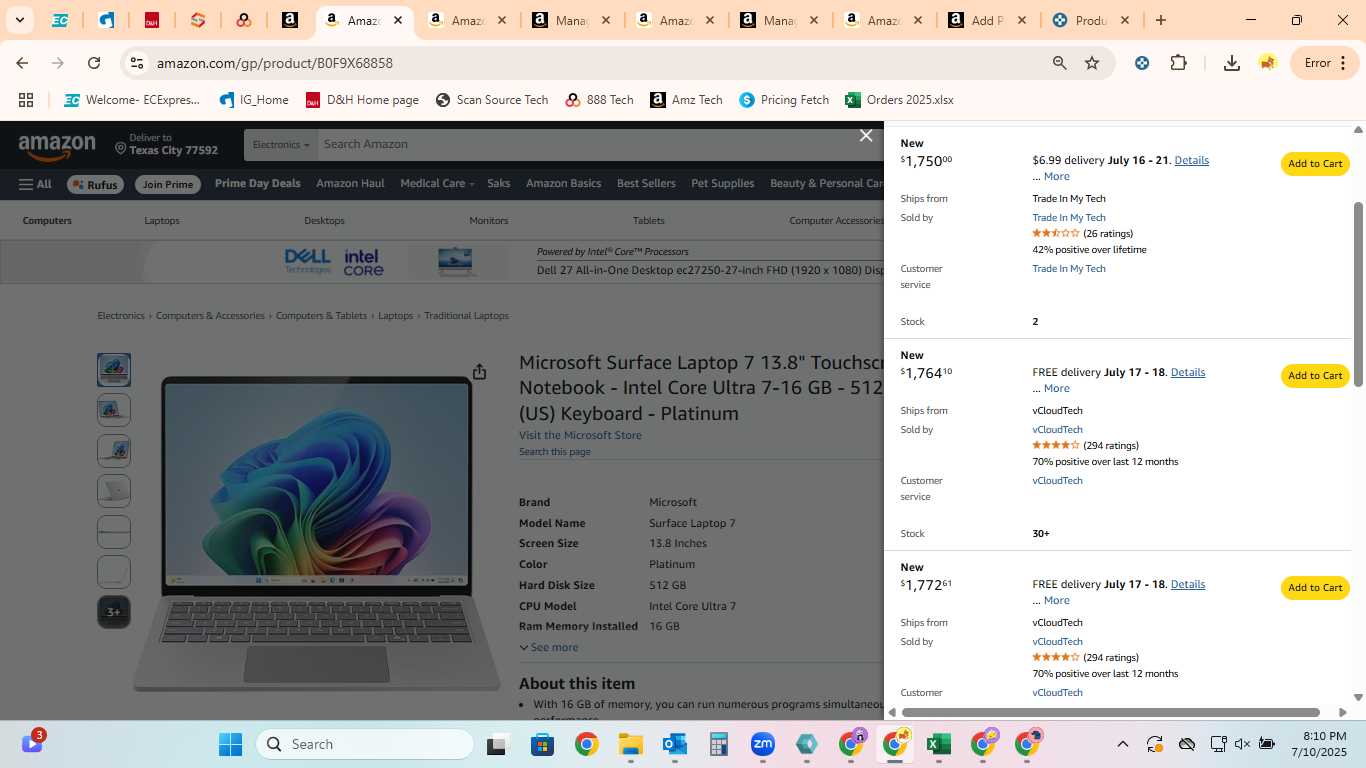This screenshot has width=1366, height=768.
Task: Open Microsoft Store taskbar icon
Action: 542,744
